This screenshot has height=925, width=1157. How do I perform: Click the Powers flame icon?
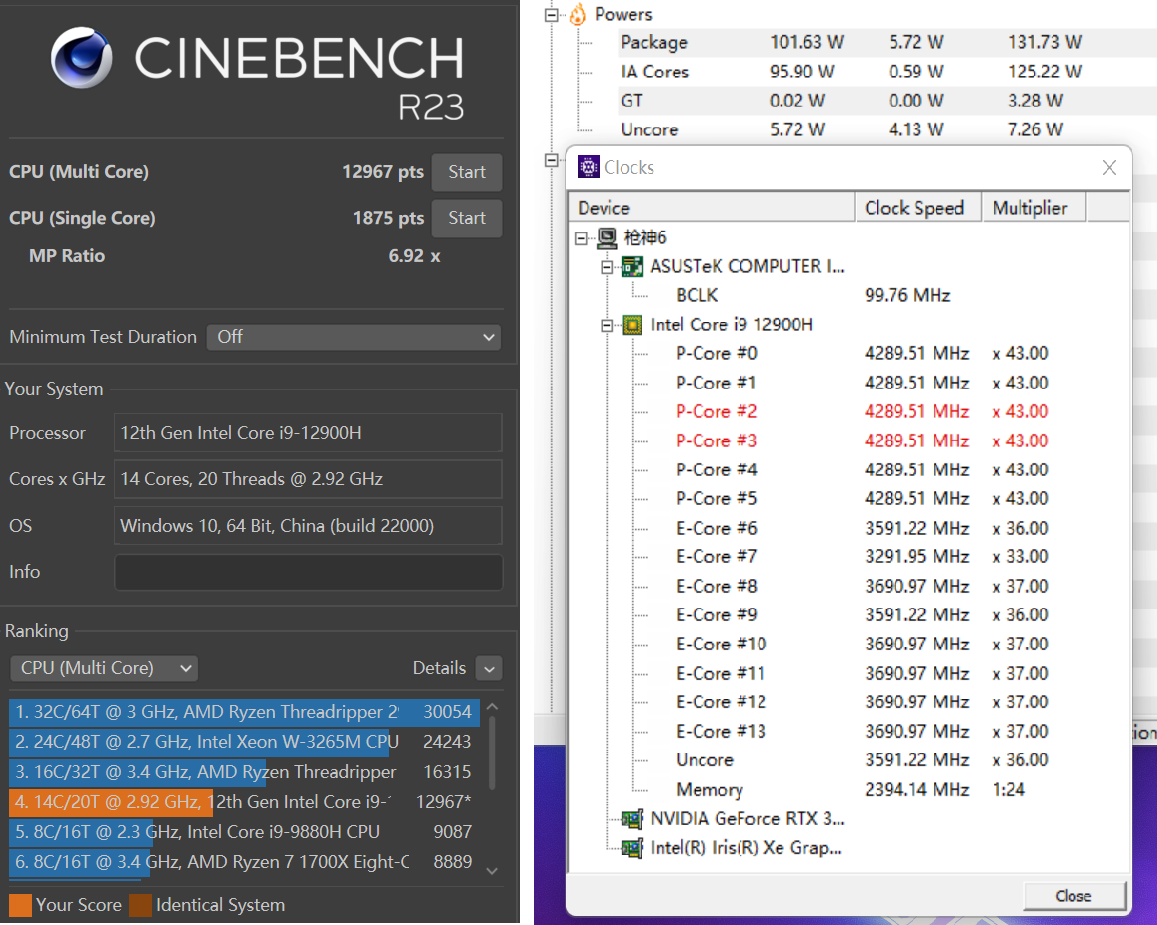[x=578, y=14]
